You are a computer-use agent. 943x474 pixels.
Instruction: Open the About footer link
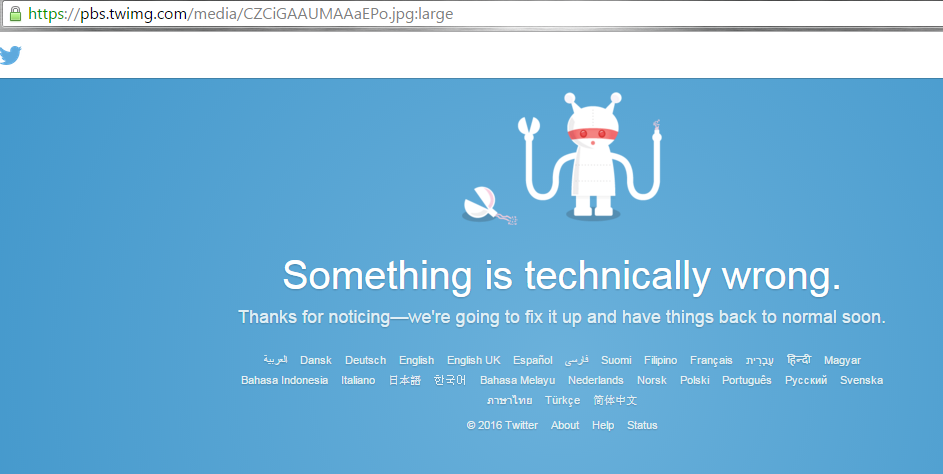565,425
